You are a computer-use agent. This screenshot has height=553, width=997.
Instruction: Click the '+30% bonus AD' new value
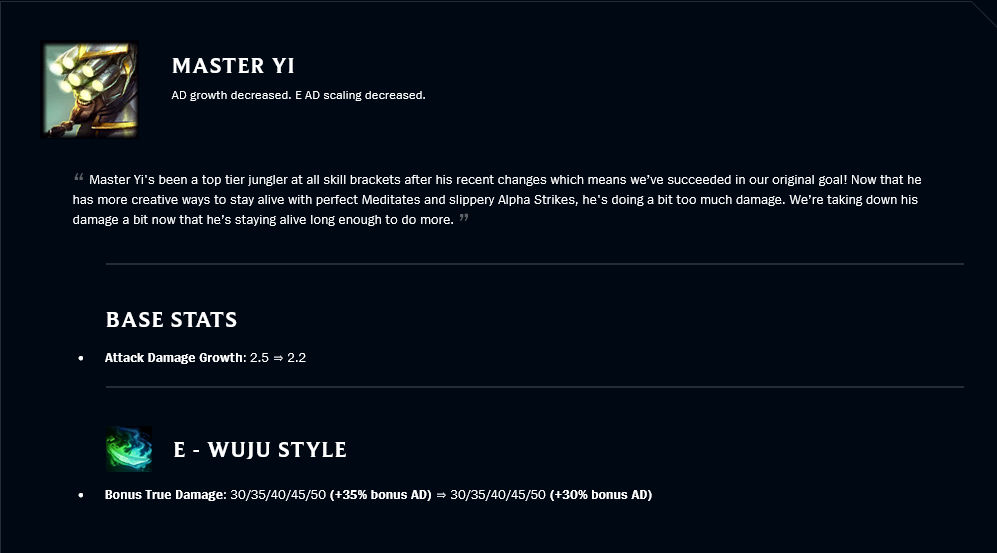601,495
